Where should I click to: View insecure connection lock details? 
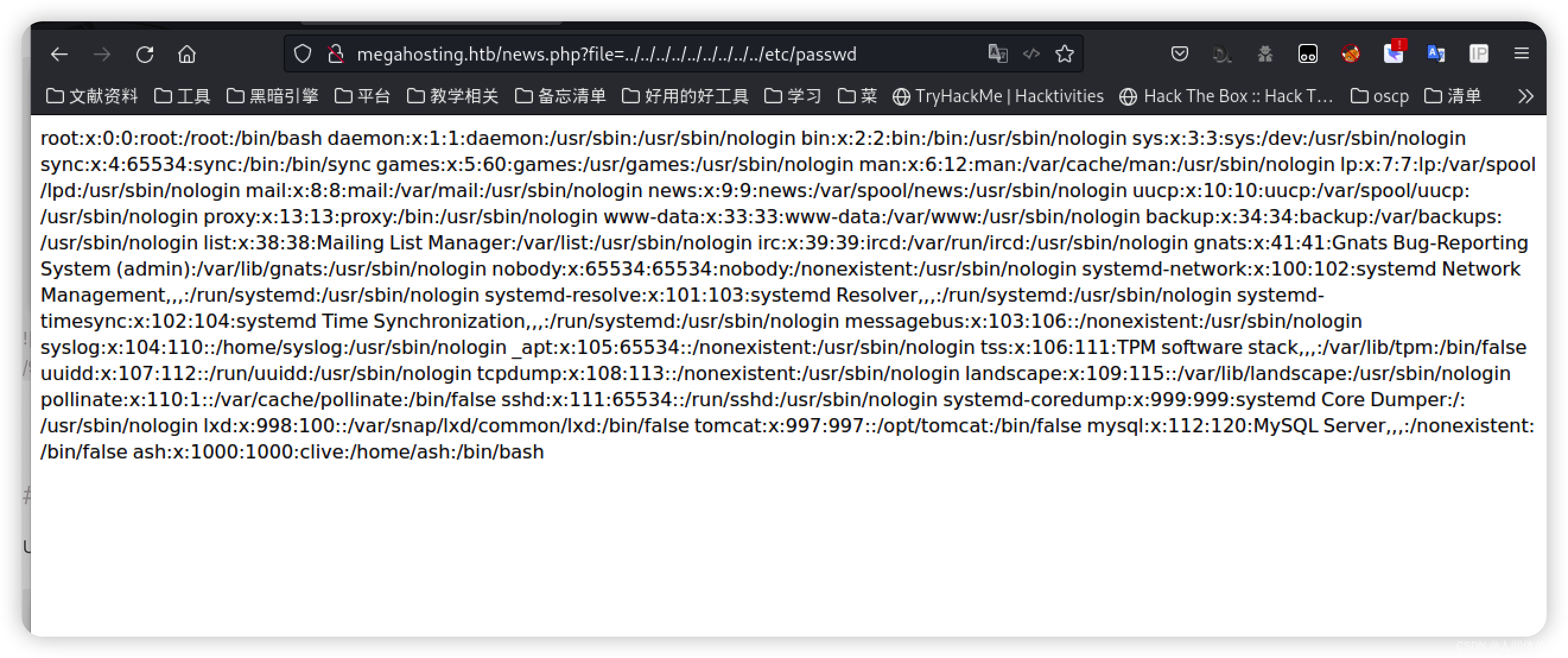(335, 54)
